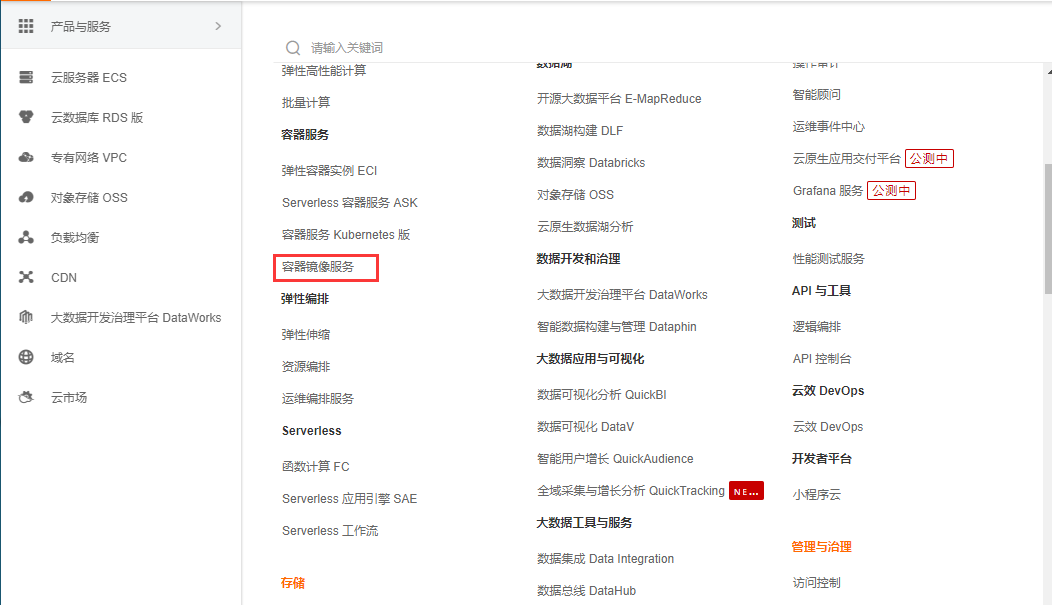Open 产品与服务 menu label
This screenshot has height=605, width=1052.
click(81, 26)
